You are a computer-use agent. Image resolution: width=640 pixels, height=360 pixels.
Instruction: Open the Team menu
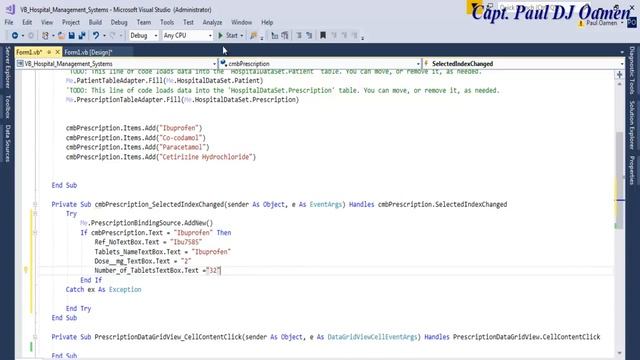(x=144, y=22)
